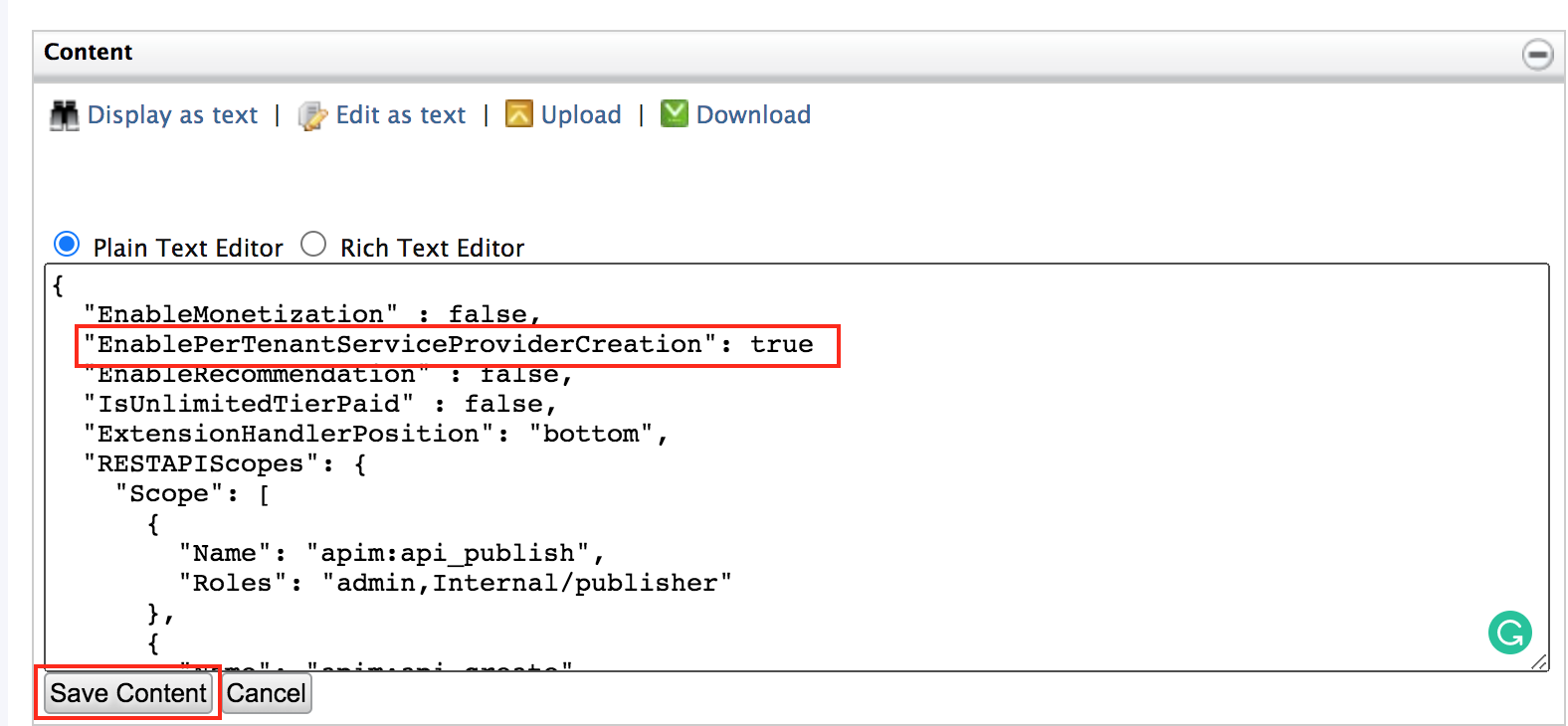This screenshot has width=1568, height=726.
Task: Open Edit as text mode
Action: click(399, 115)
